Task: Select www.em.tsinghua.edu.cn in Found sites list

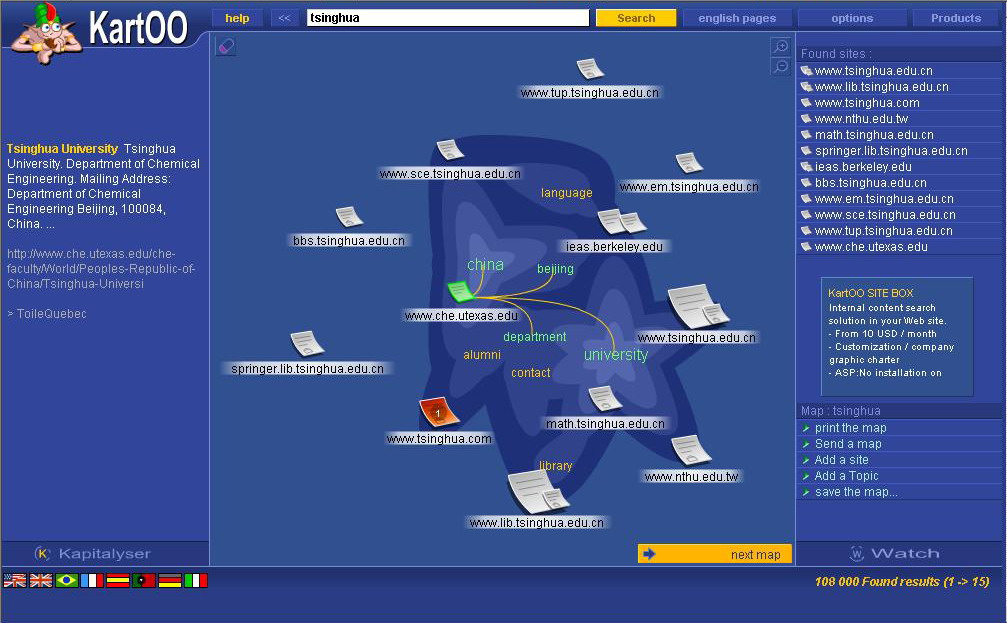Action: click(x=900, y=199)
